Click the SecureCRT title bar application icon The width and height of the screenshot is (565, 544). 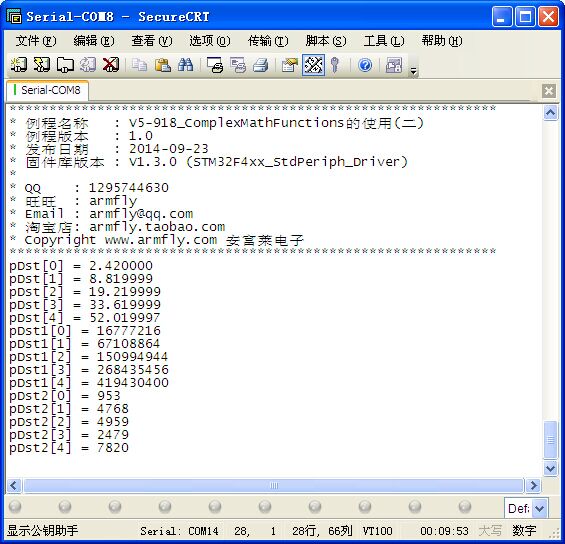[14, 16]
